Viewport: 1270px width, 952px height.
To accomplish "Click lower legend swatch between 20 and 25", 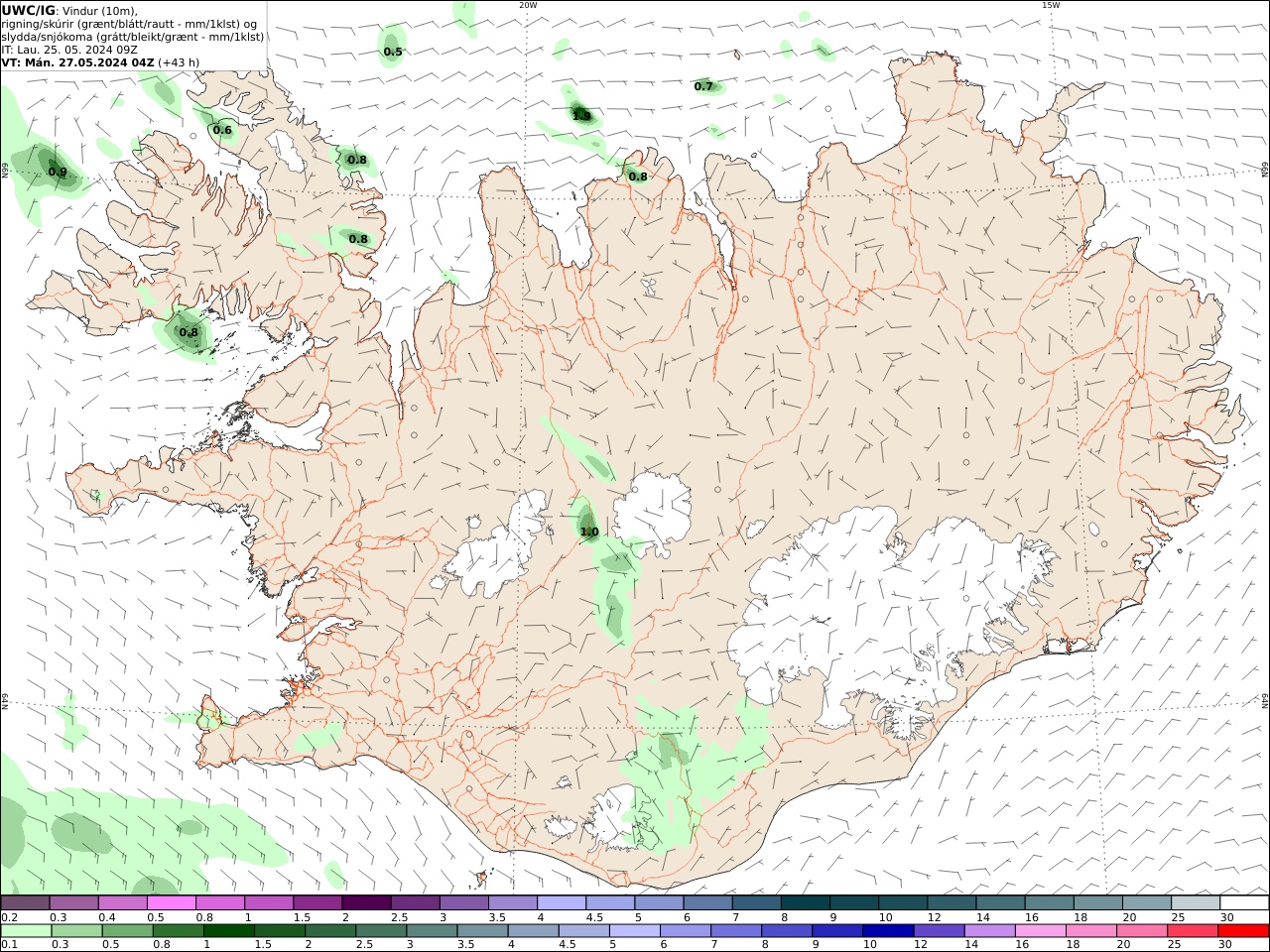I will [1141, 931].
